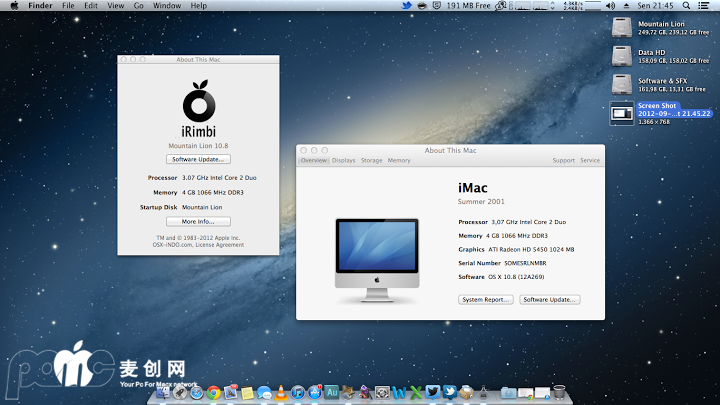Click the Twitter bird menu bar icon
This screenshot has width=720, height=405.
click(x=407, y=6)
